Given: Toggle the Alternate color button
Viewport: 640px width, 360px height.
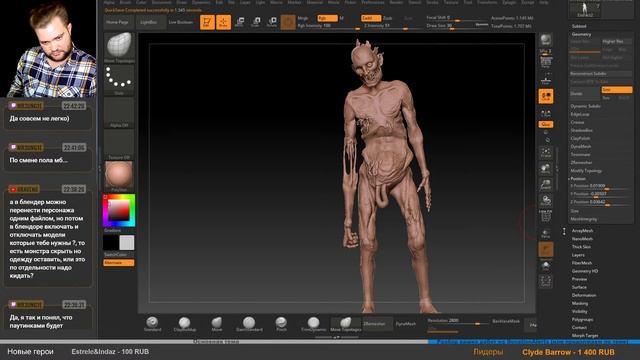Looking at the screenshot, I should [119, 263].
